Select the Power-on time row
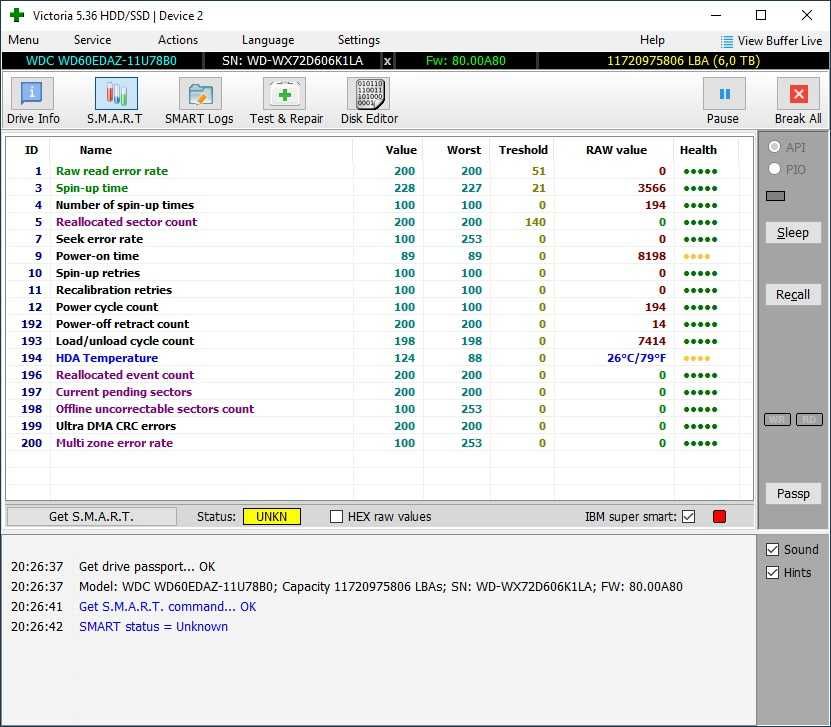 379,256
